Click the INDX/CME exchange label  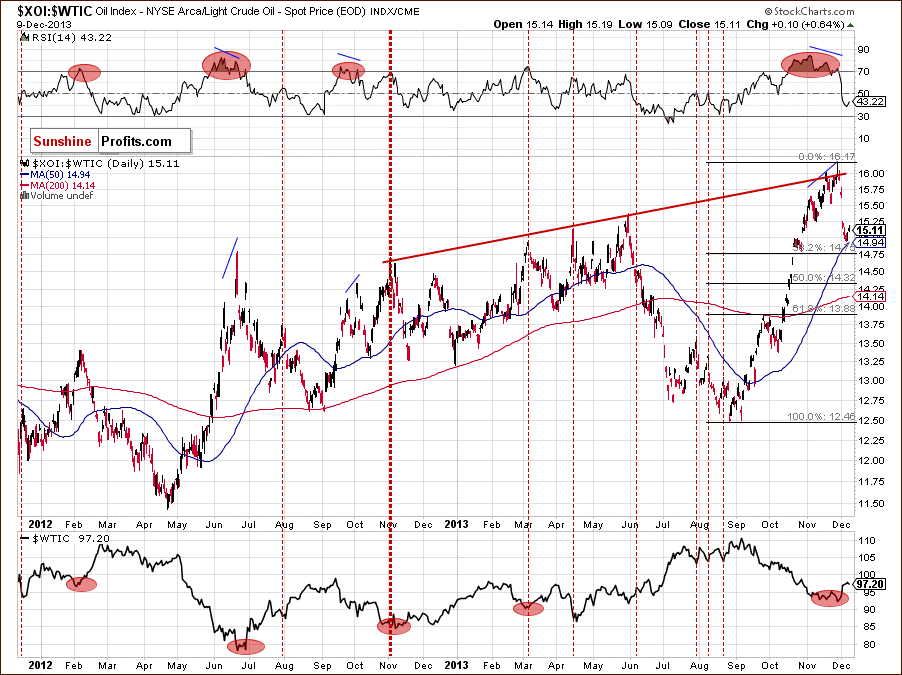click(x=395, y=12)
